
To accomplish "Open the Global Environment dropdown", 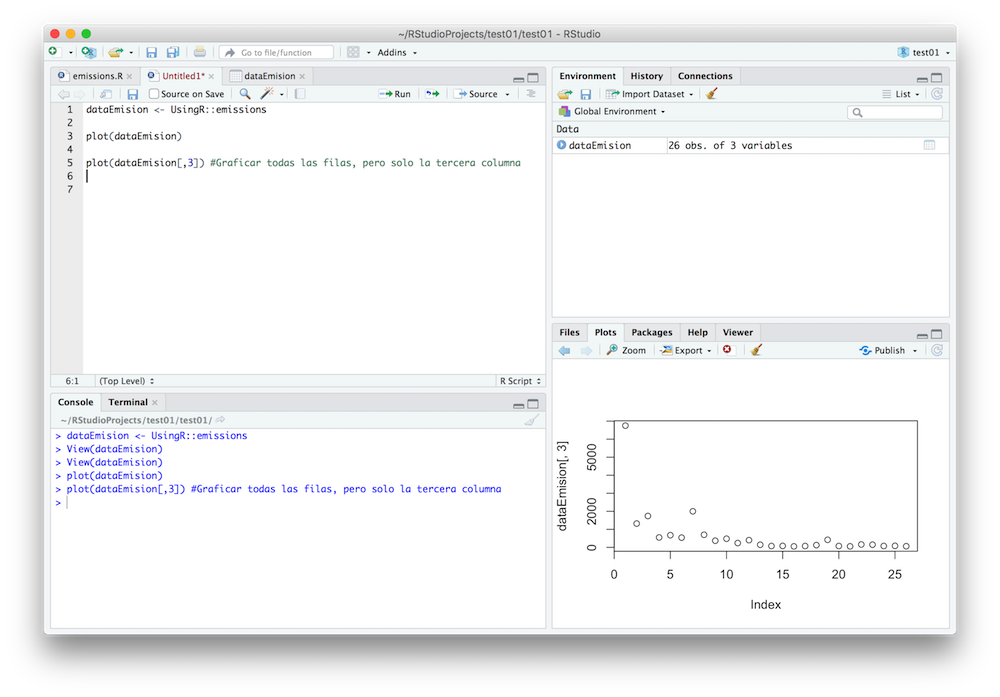I will [x=613, y=112].
